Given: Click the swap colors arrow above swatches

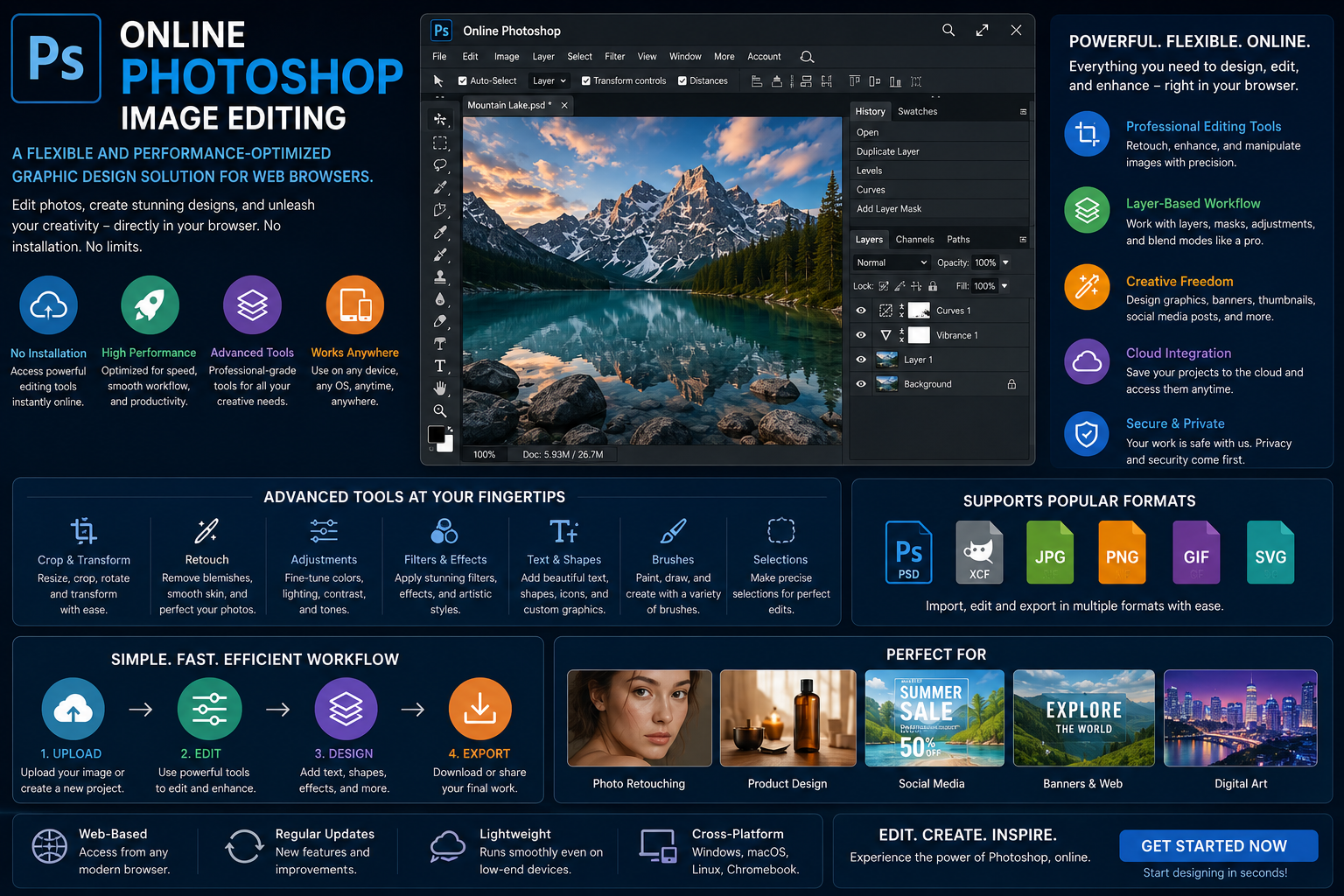Looking at the screenshot, I should [x=450, y=429].
